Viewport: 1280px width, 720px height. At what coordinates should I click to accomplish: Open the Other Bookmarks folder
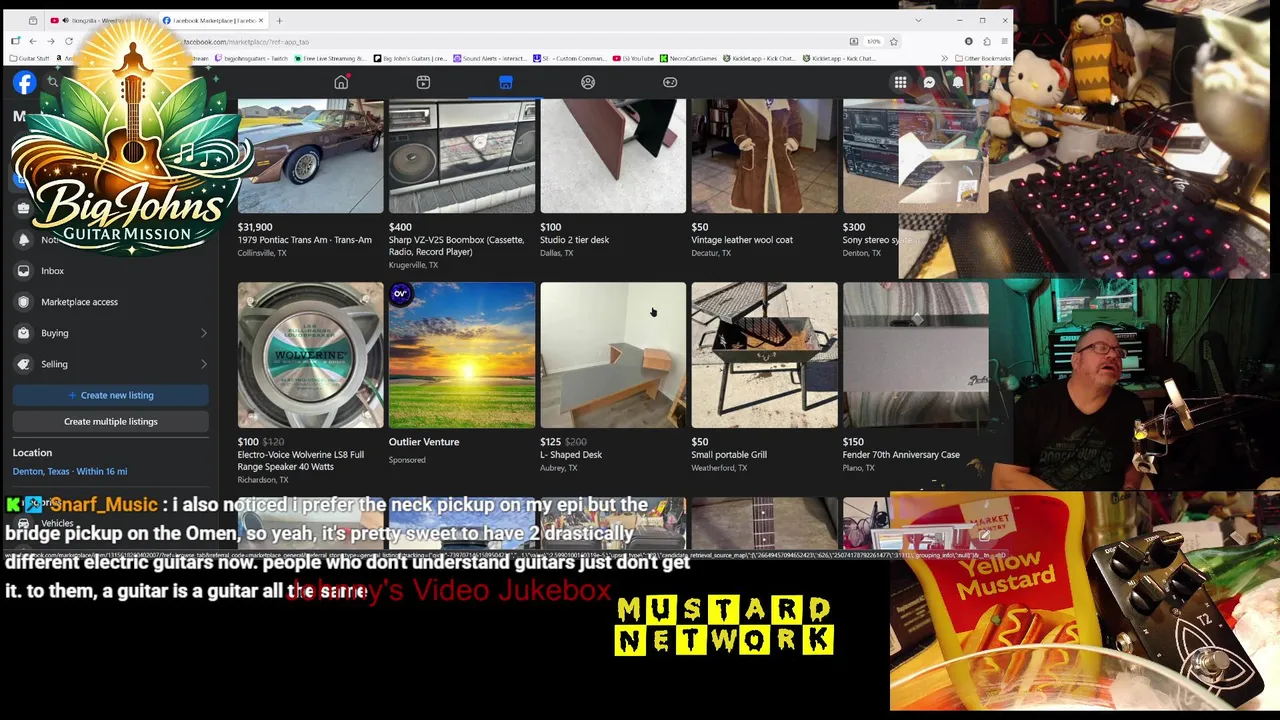click(985, 58)
